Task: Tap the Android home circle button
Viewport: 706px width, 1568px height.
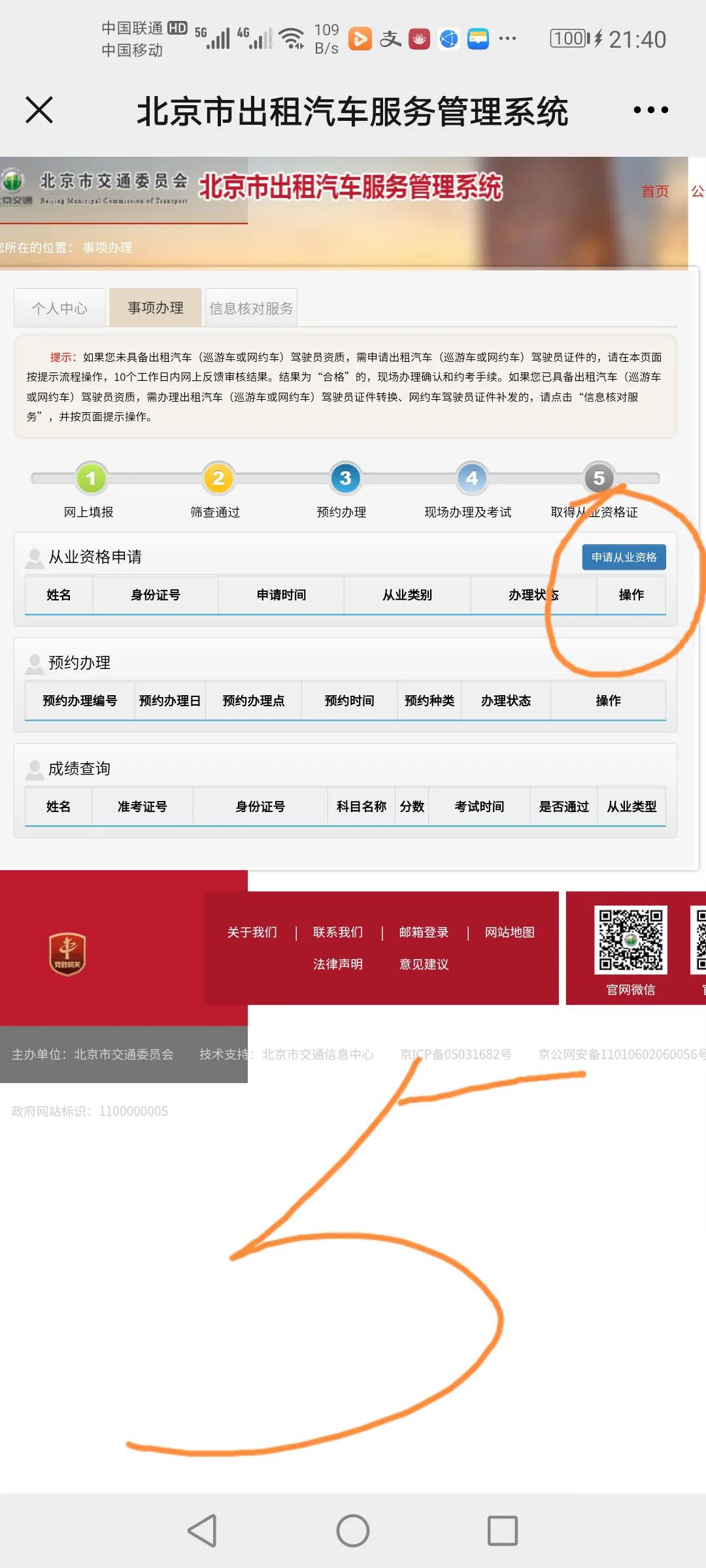Action: point(353,1530)
